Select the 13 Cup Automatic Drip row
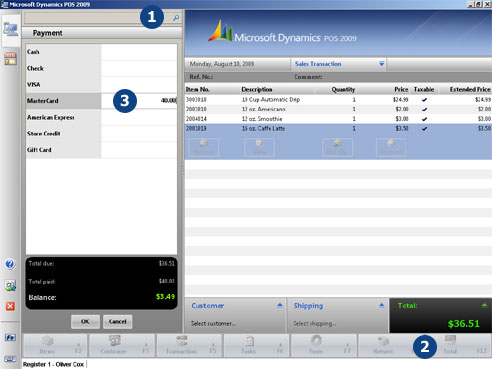492x369 pixels. tap(338, 100)
